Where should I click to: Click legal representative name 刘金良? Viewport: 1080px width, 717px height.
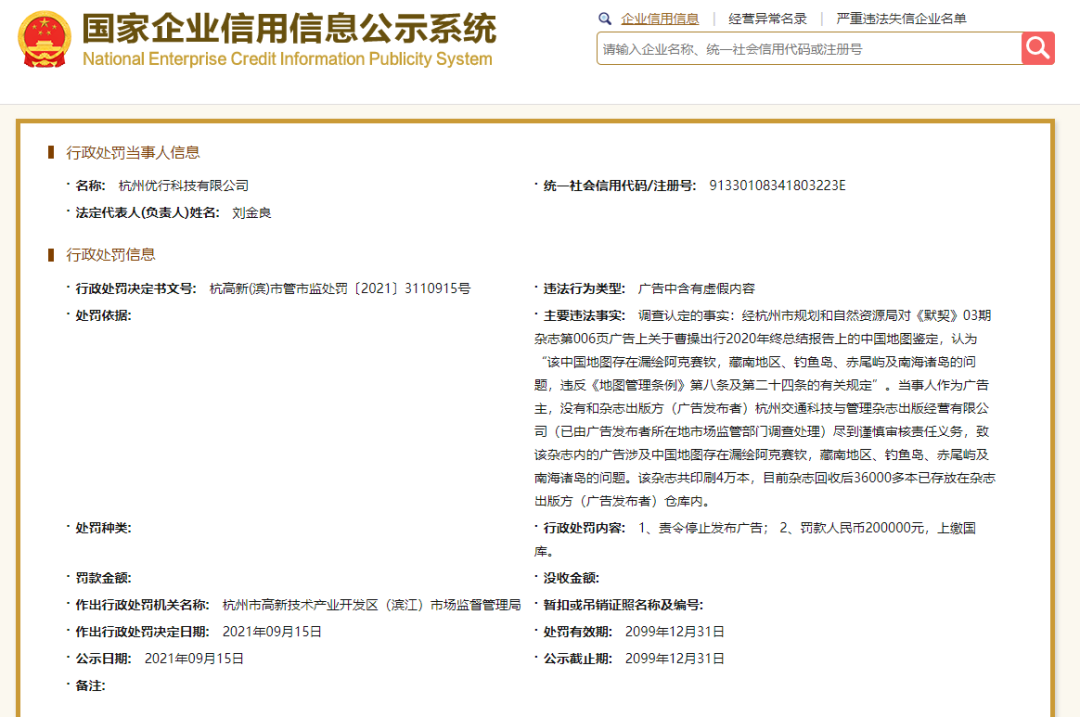[x=251, y=213]
